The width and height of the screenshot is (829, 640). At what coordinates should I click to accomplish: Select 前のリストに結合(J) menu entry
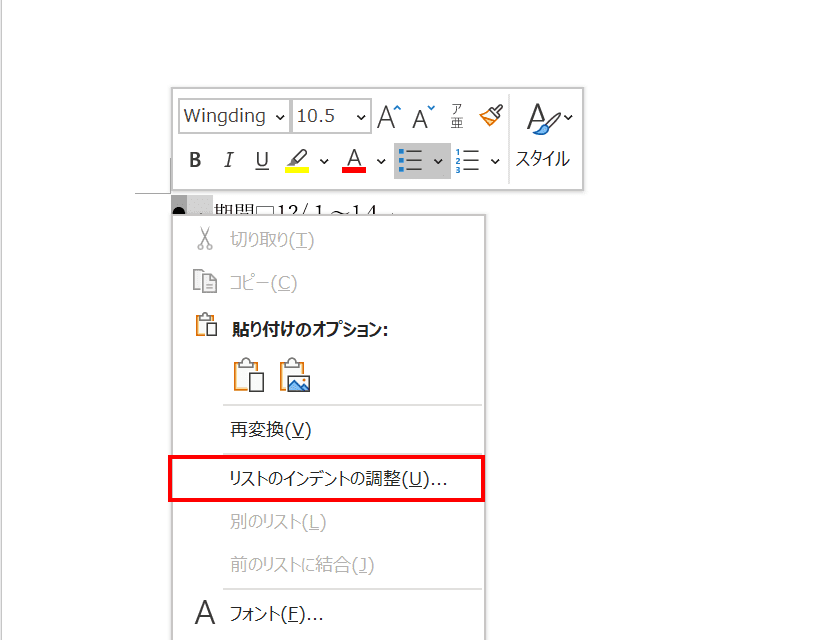(x=329, y=564)
